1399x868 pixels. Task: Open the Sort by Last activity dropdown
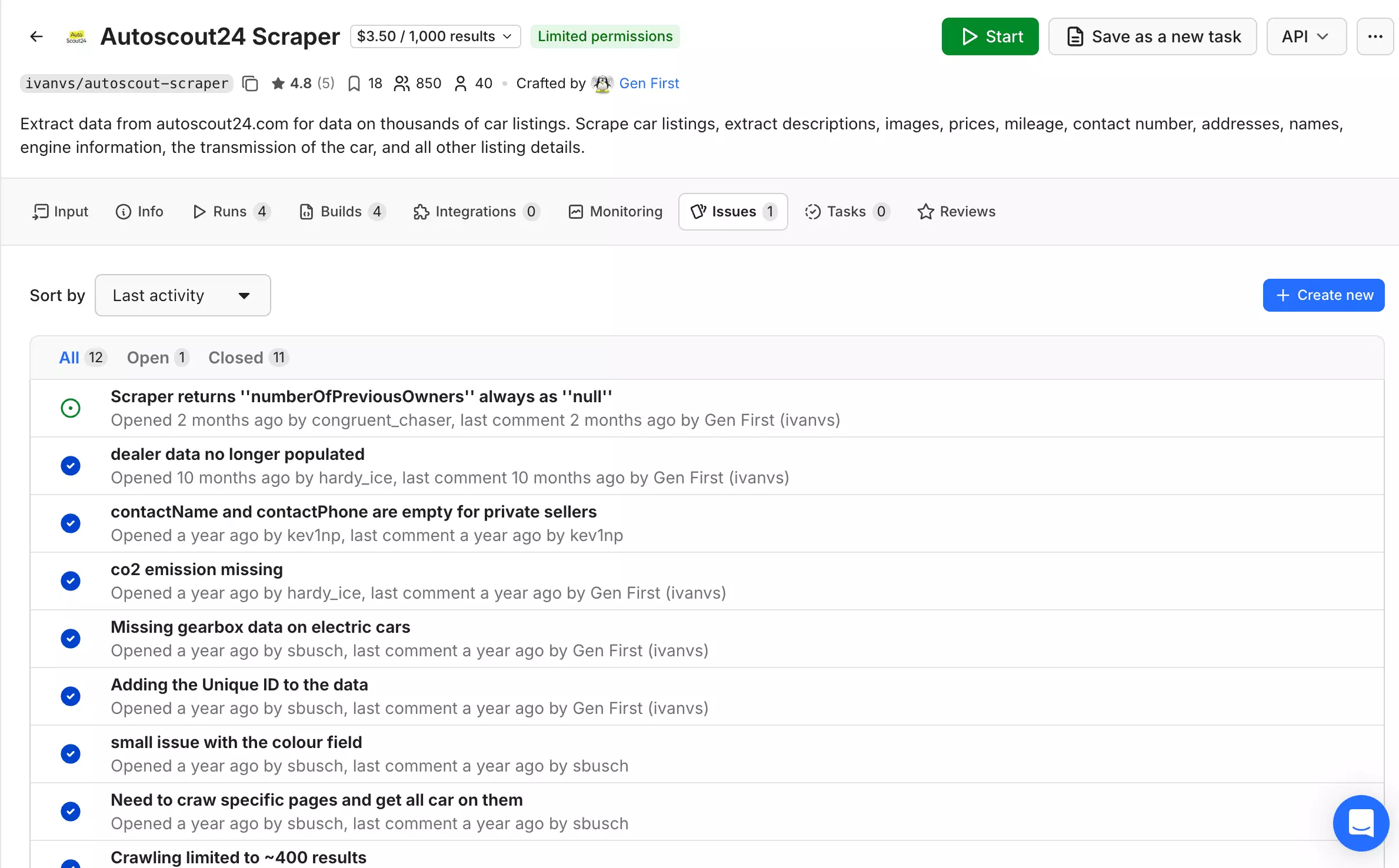pyautogui.click(x=183, y=295)
